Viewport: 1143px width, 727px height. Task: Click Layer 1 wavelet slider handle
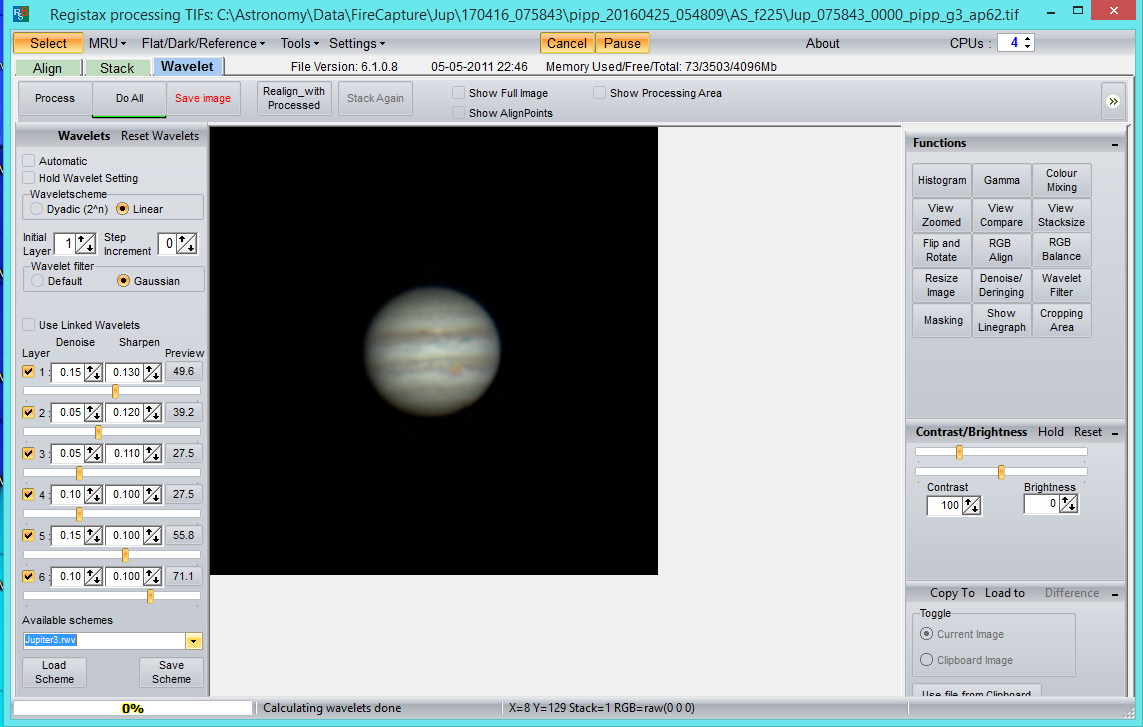115,392
